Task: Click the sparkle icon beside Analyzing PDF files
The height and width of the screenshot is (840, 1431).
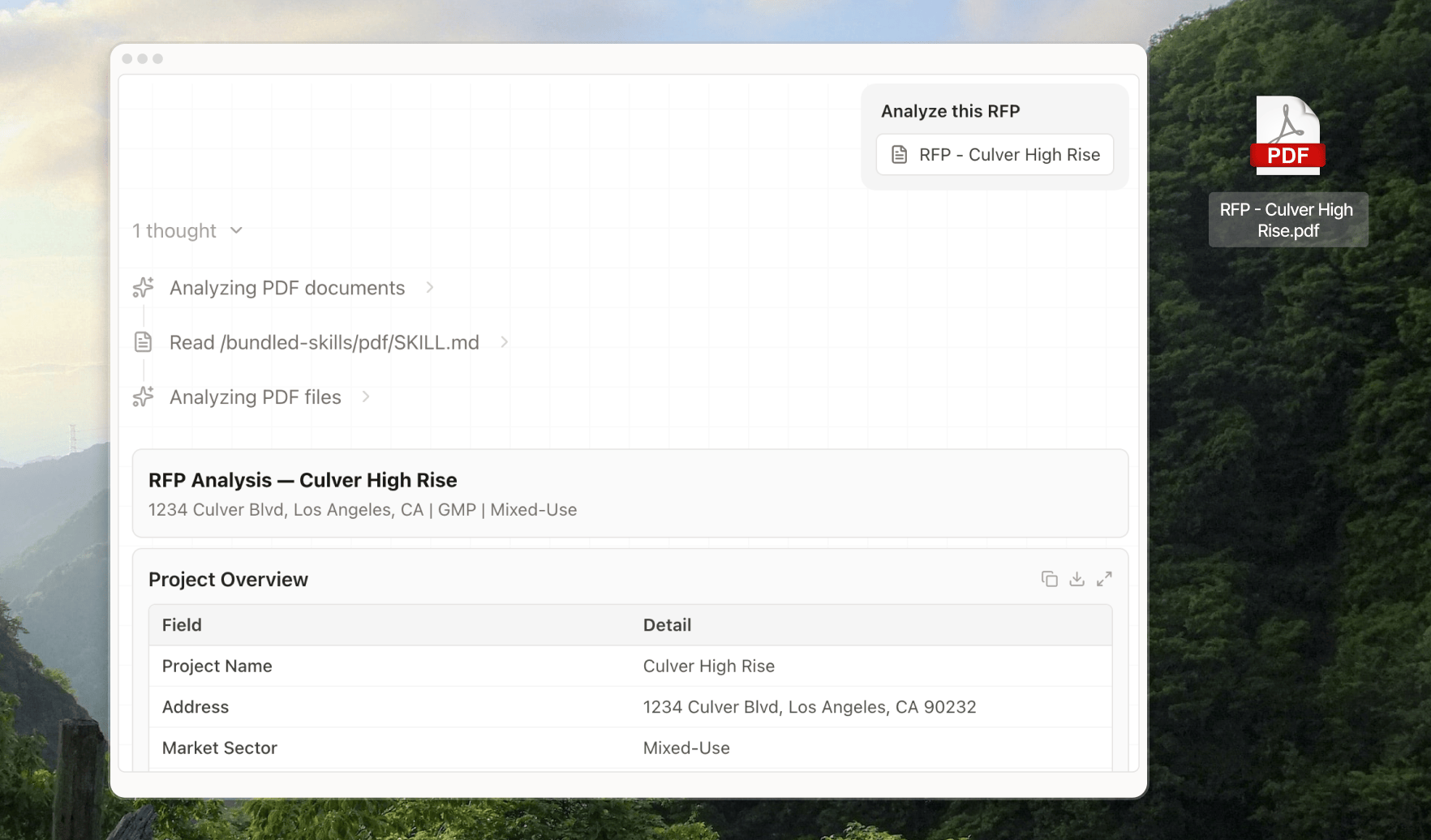Action: (144, 396)
